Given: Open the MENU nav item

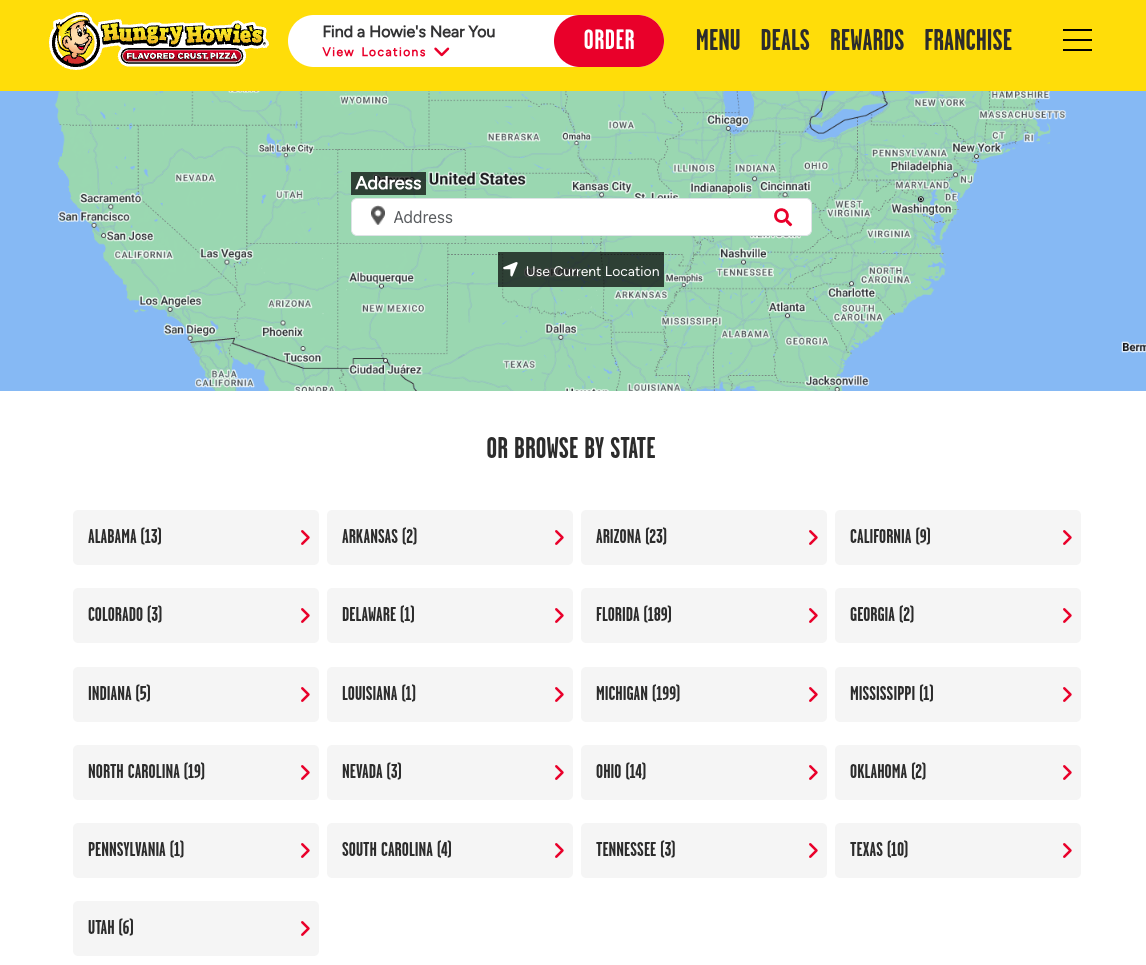Looking at the screenshot, I should (x=718, y=40).
